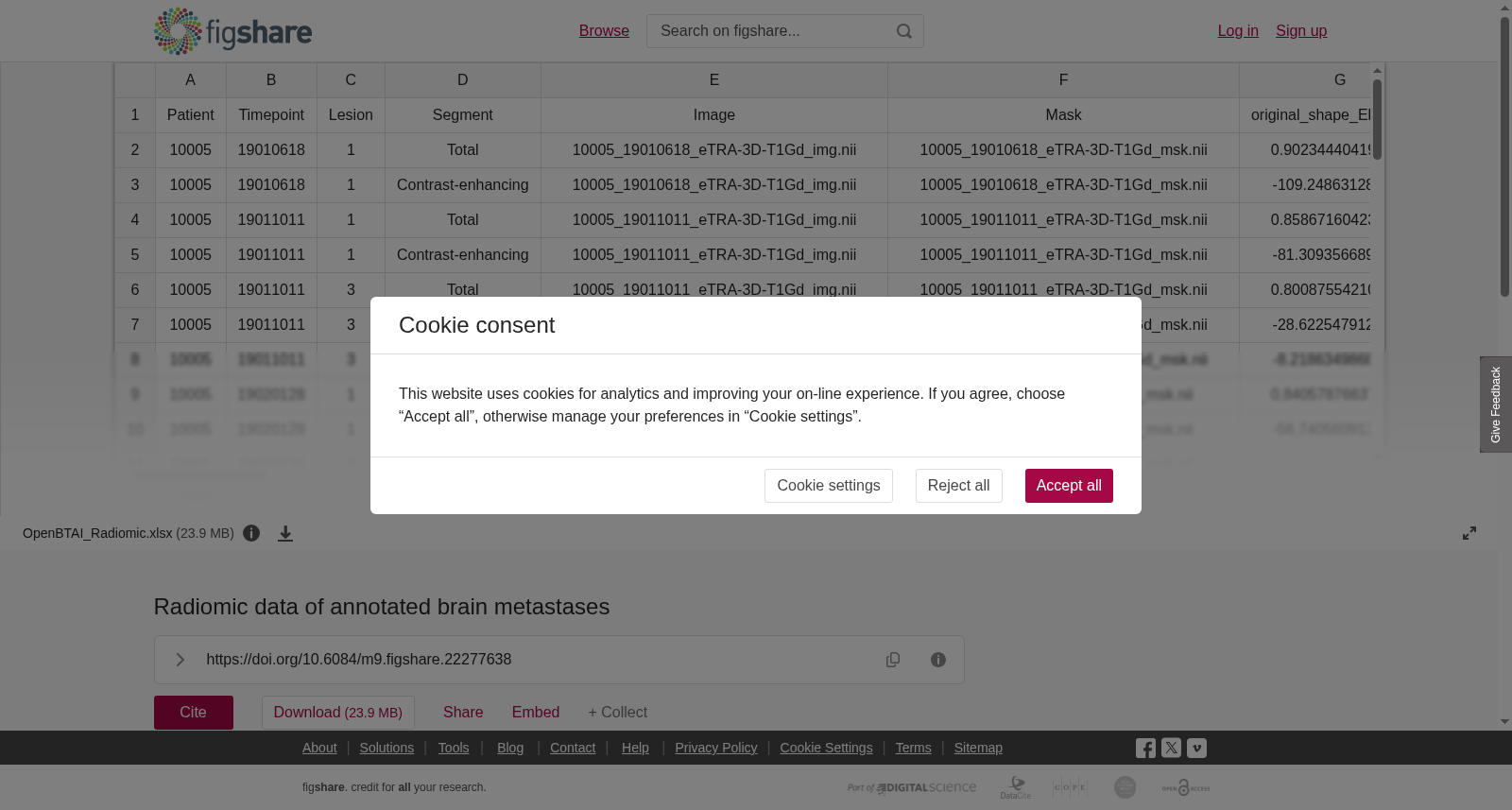Screen dimensions: 1512x810
Task: Open the Give Feedback side tab
Action: [1496, 405]
